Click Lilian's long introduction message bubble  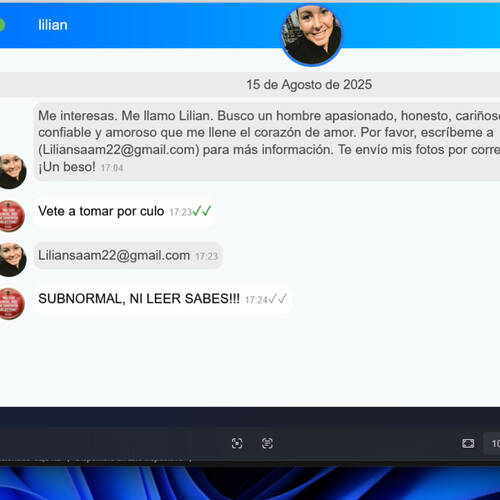267,142
